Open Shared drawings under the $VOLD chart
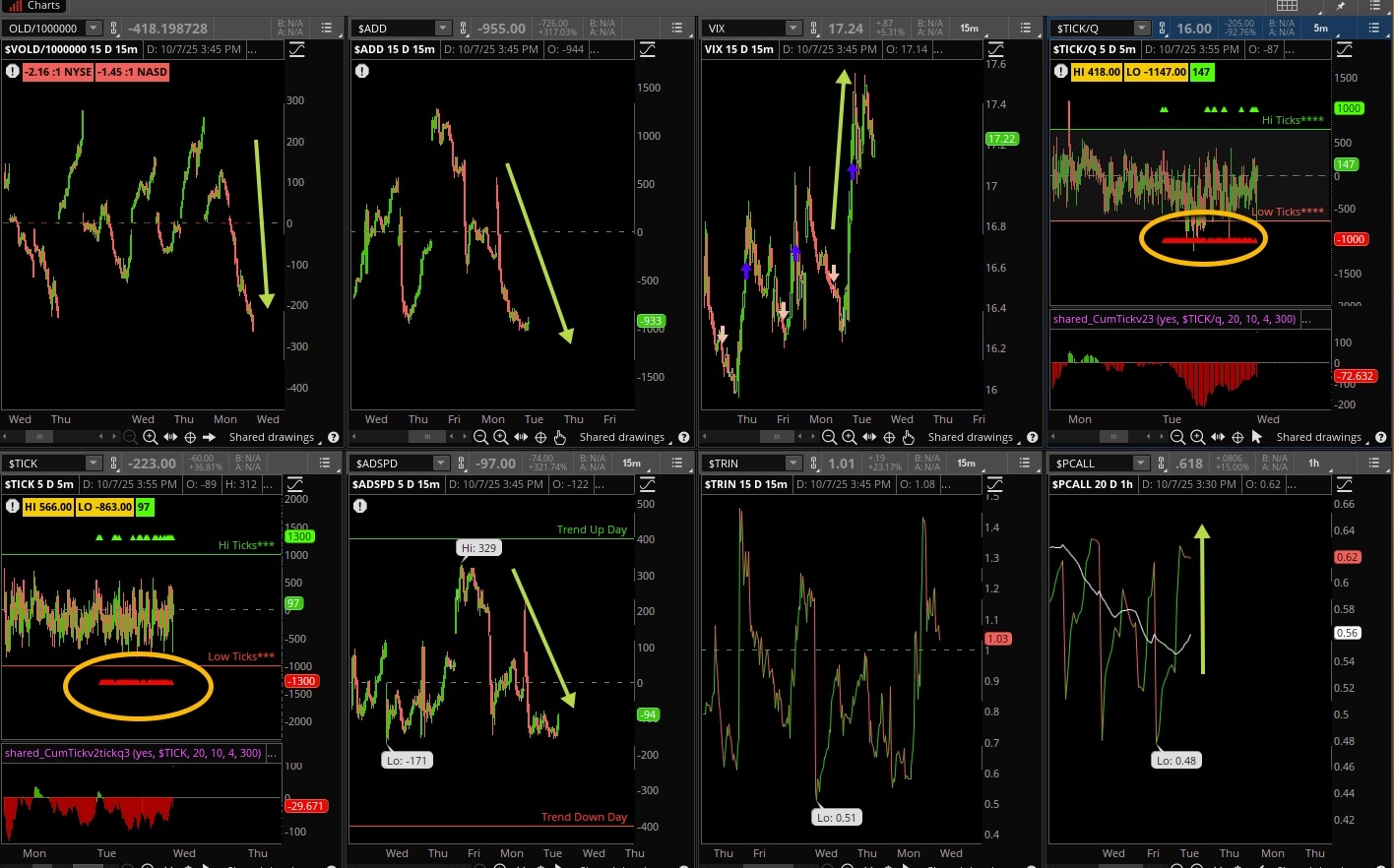The image size is (1394, 868). point(272,437)
